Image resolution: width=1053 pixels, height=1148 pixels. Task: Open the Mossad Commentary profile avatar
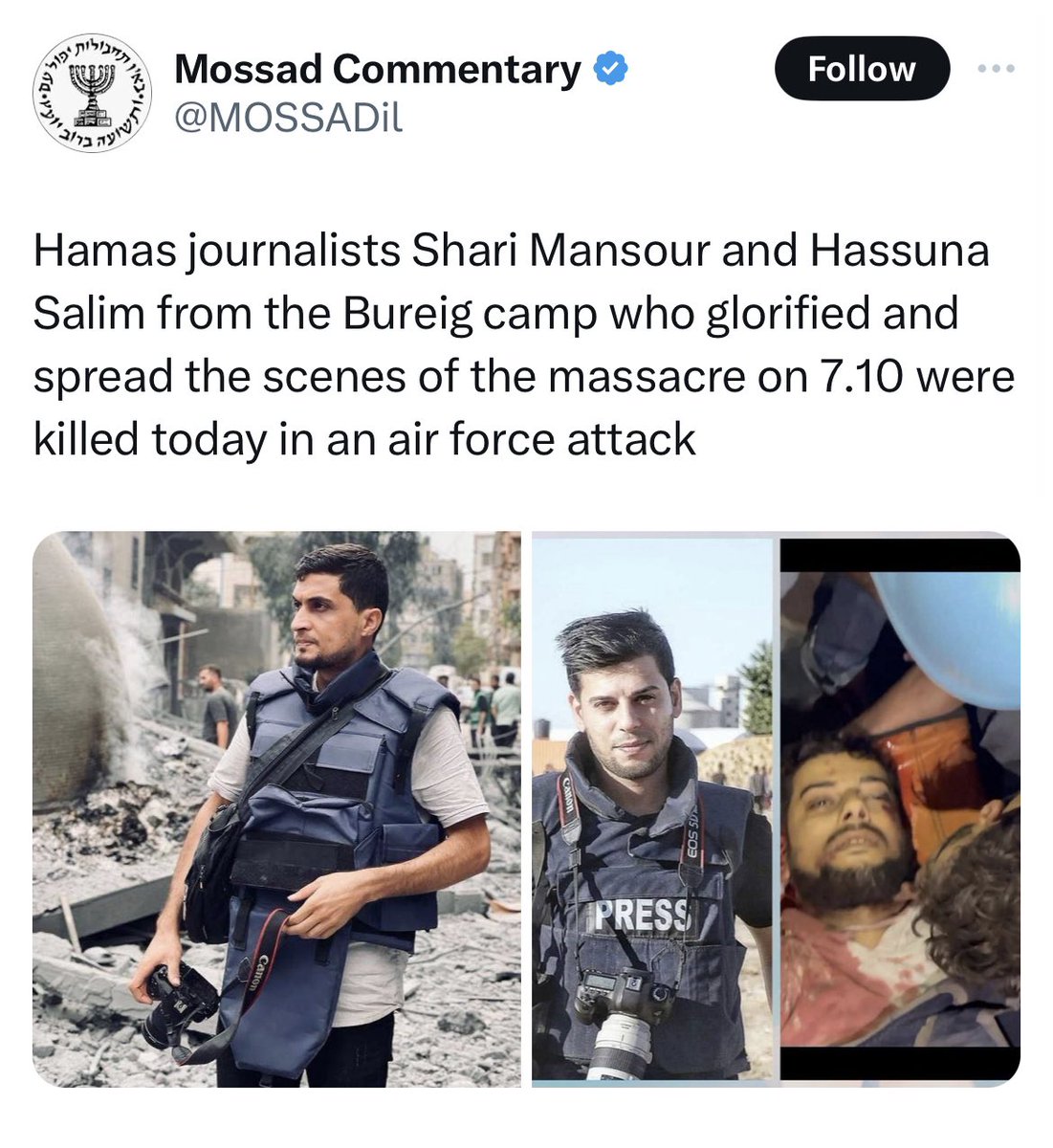click(92, 93)
